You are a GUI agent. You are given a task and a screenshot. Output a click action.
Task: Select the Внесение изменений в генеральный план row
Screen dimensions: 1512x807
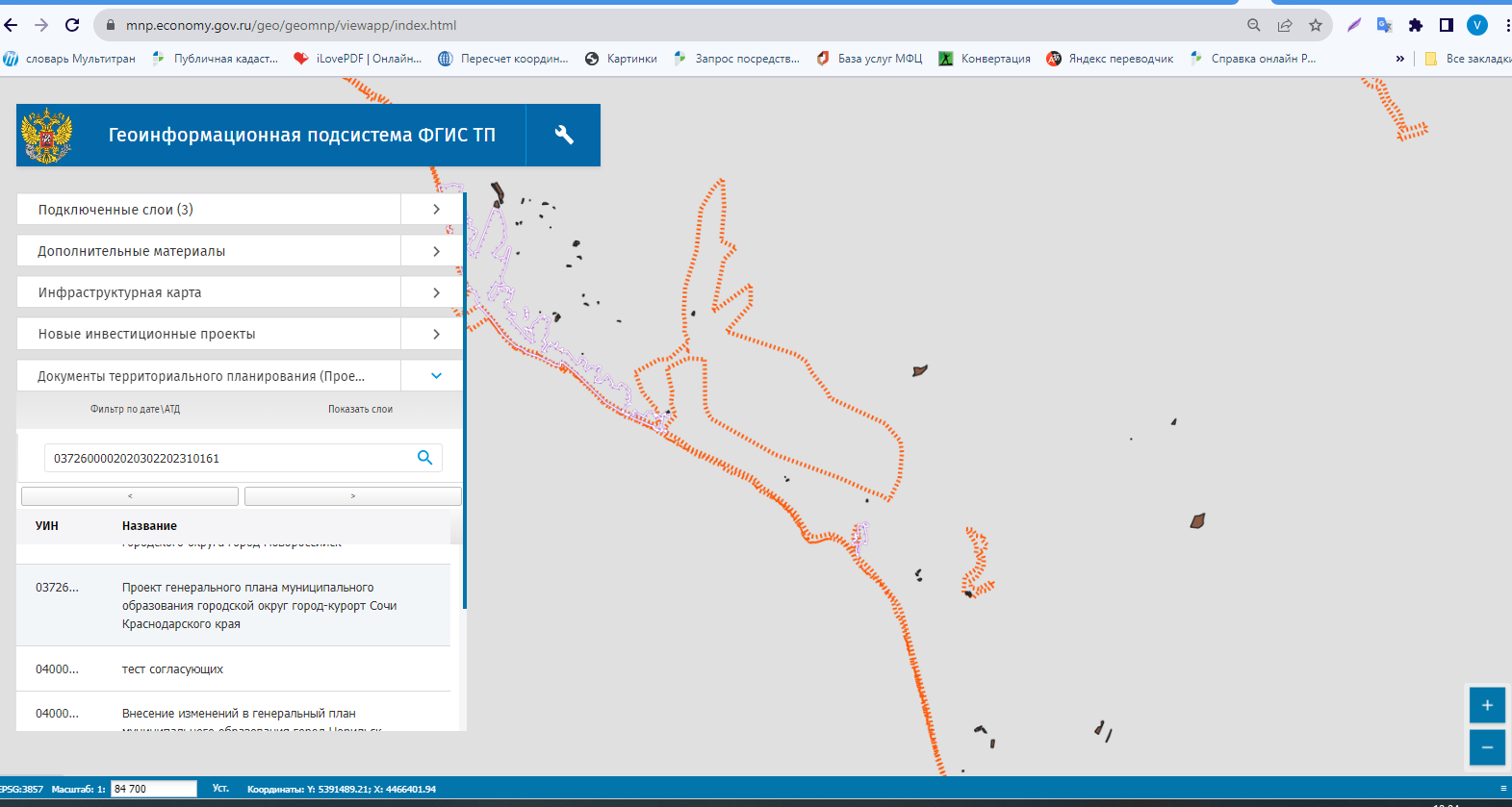(233, 712)
